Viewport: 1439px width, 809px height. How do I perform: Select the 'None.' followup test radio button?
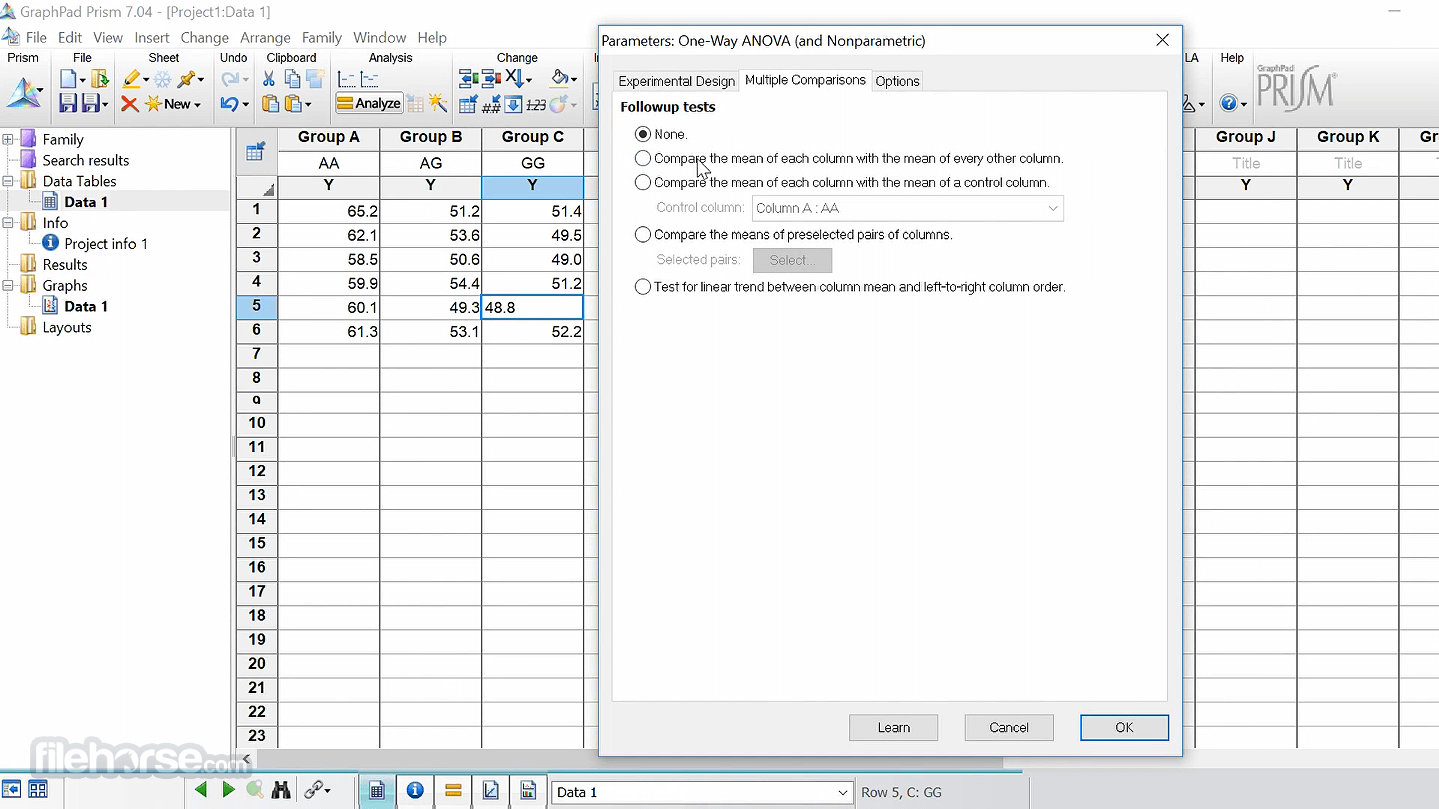coord(643,134)
